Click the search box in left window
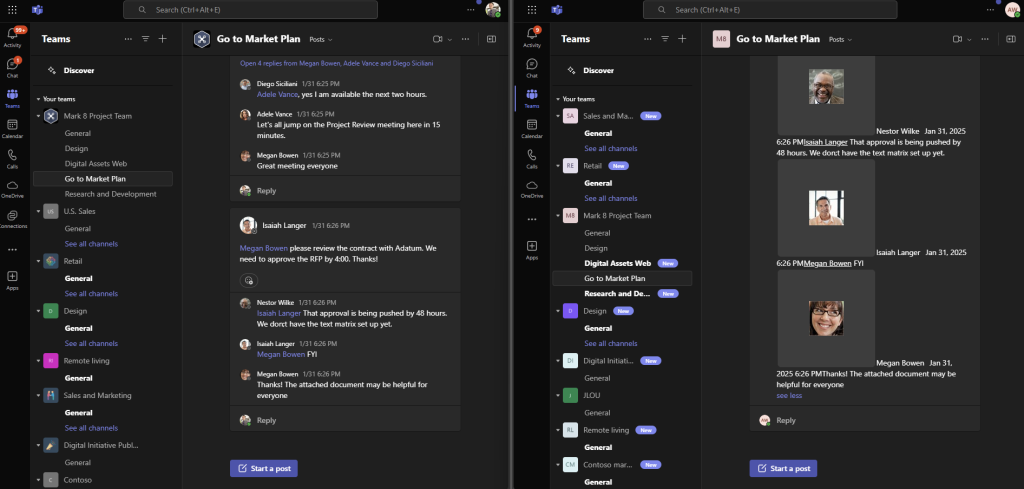The width and height of the screenshot is (1024, 489). (x=250, y=10)
